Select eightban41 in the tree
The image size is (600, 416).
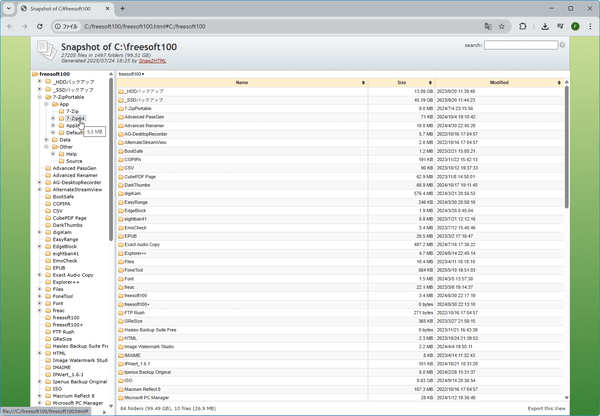tap(65, 253)
